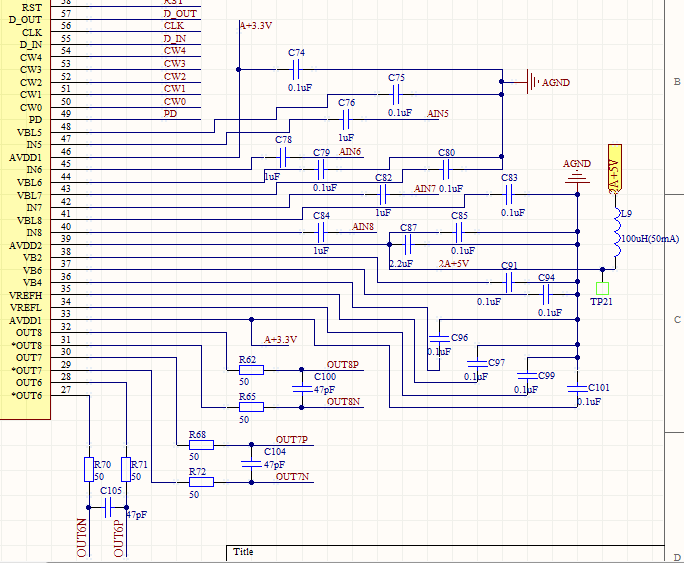Click A+3.3V label near R62
684x563 pixels.
pyautogui.click(x=280, y=340)
